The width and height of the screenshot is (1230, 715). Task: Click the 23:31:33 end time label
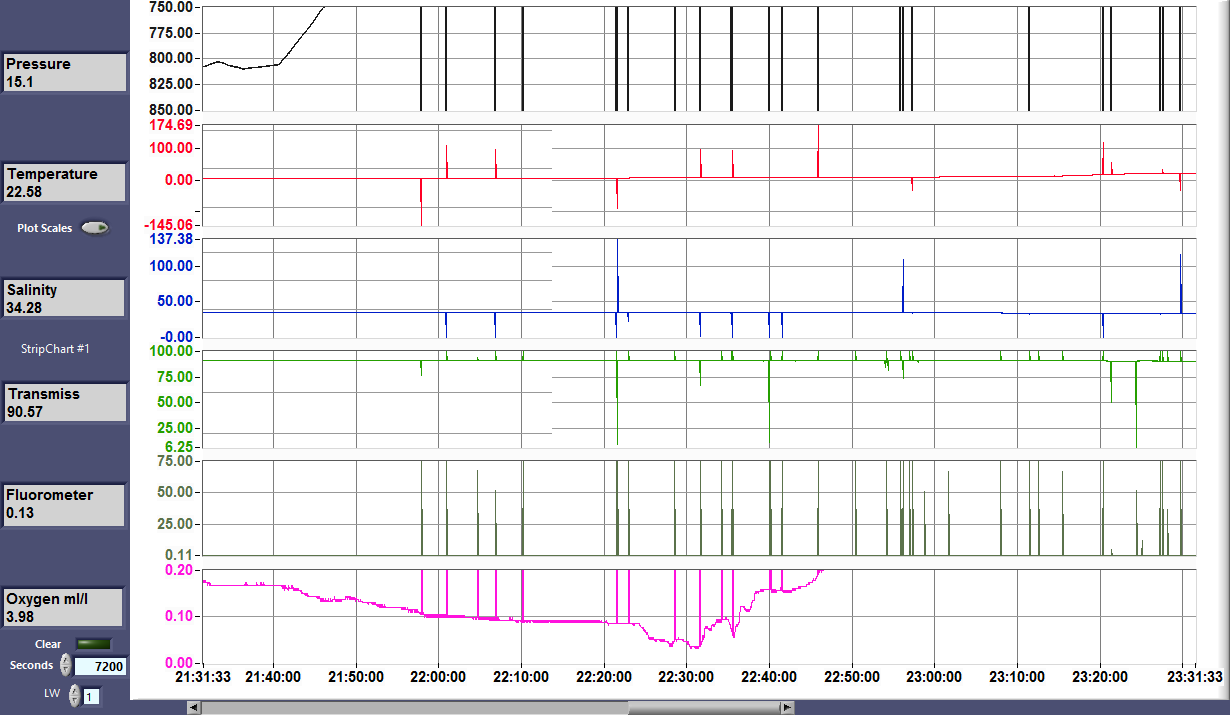point(1195,677)
